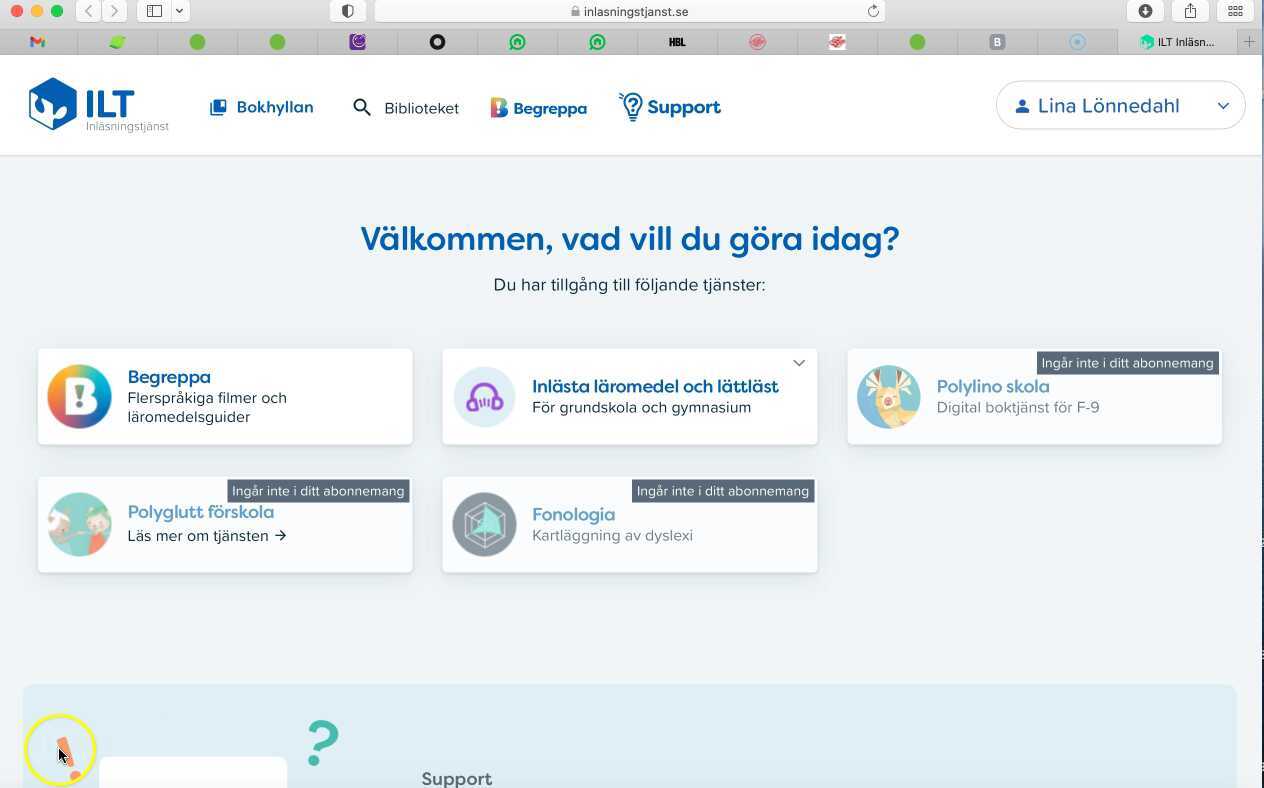Viewport: 1264px width, 788px height.
Task: Expand the Inlästa läromedel card chevron
Action: pos(798,362)
